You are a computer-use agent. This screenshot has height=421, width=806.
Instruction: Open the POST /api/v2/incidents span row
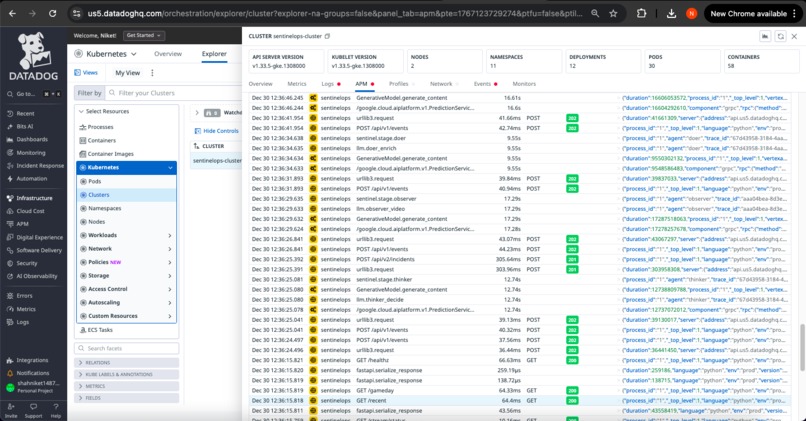519,259
